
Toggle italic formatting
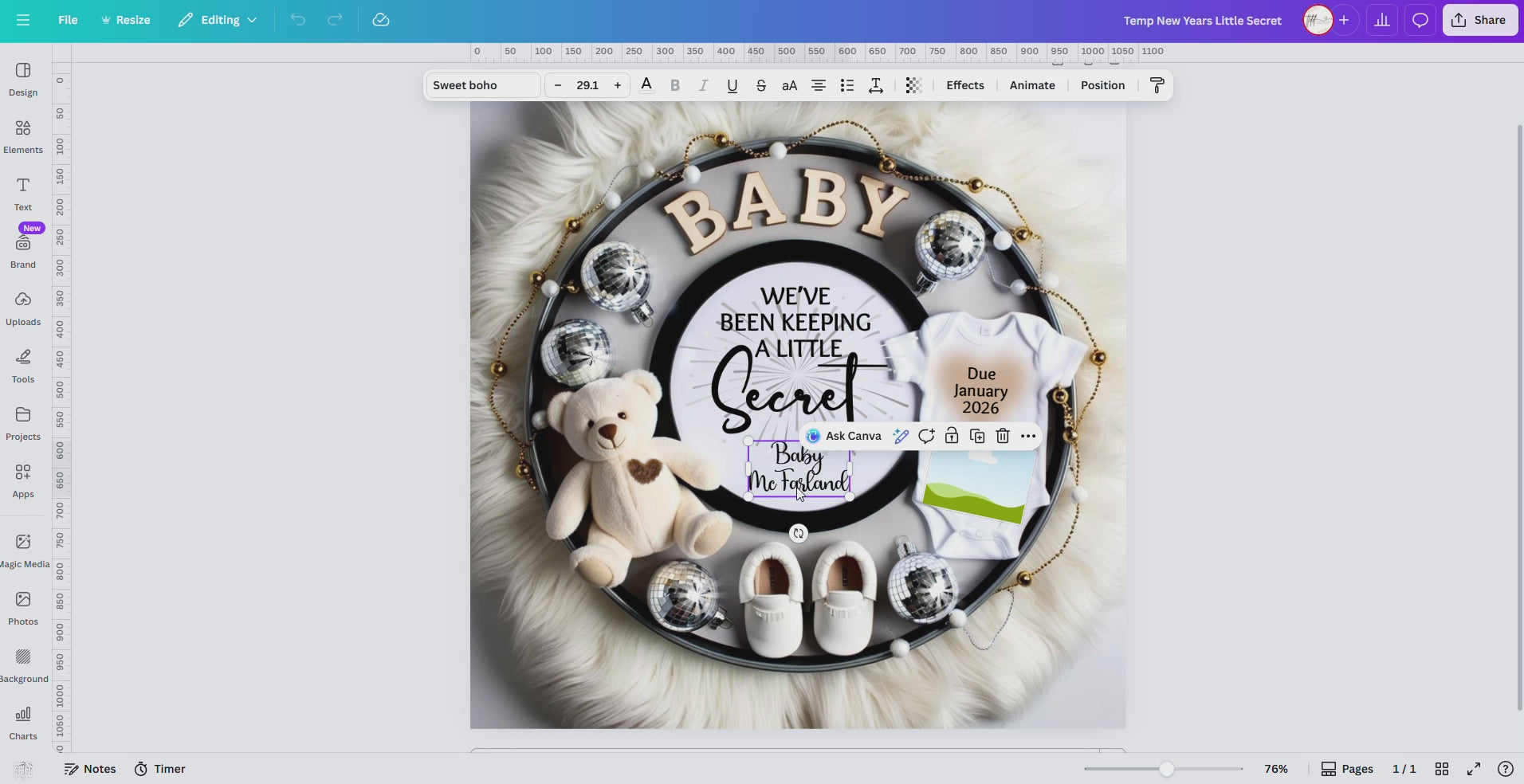(704, 85)
